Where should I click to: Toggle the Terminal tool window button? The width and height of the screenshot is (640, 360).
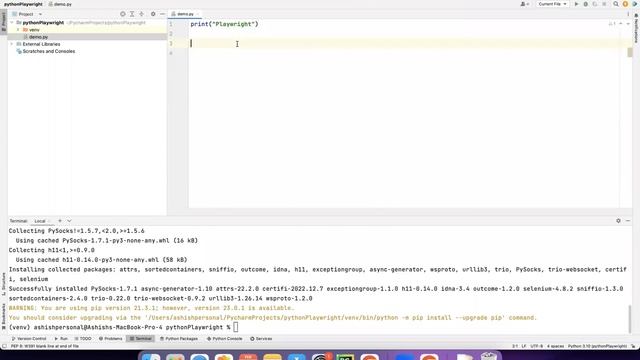coord(140,339)
